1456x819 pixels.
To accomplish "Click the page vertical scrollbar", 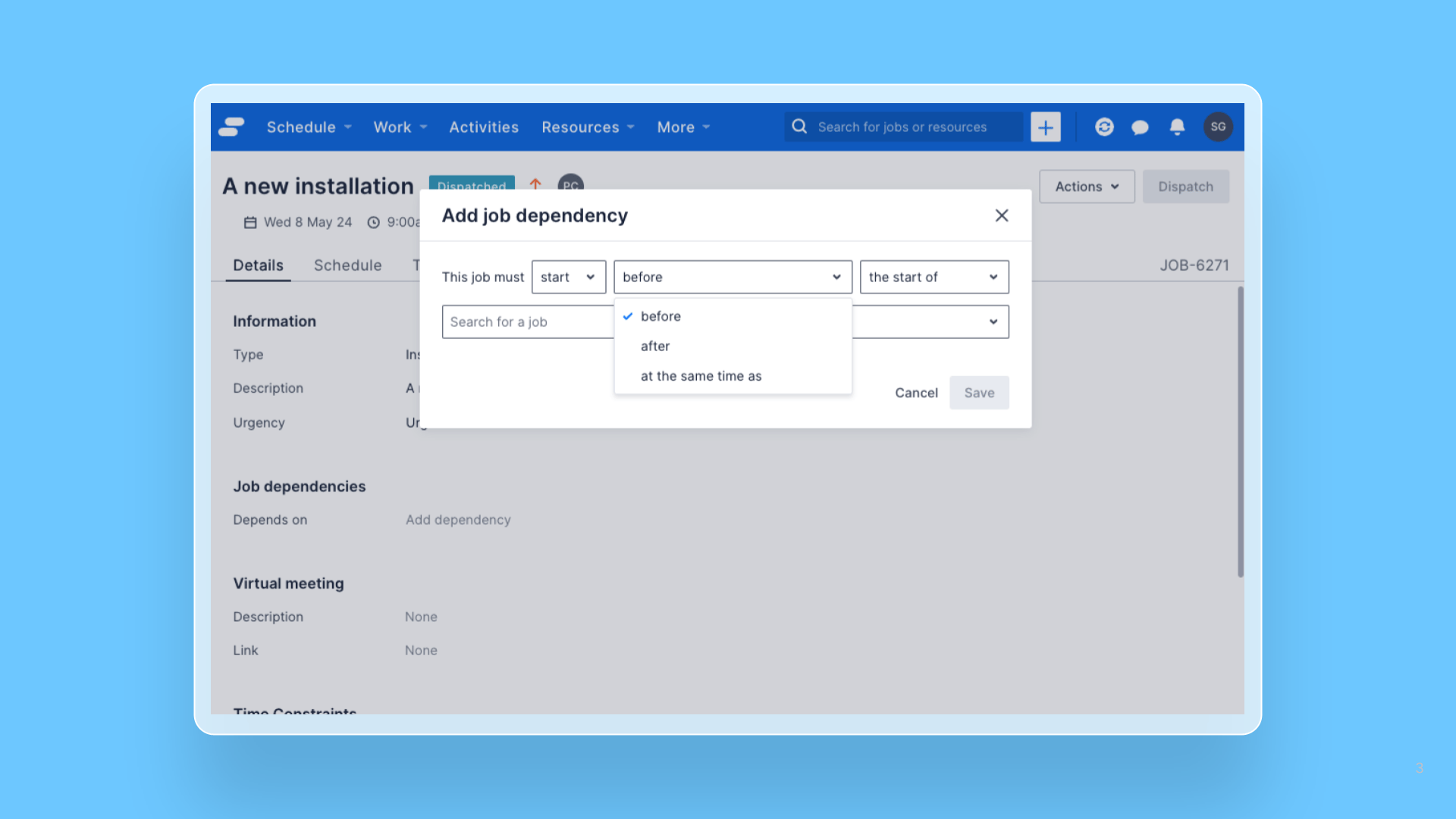I will point(1241,432).
